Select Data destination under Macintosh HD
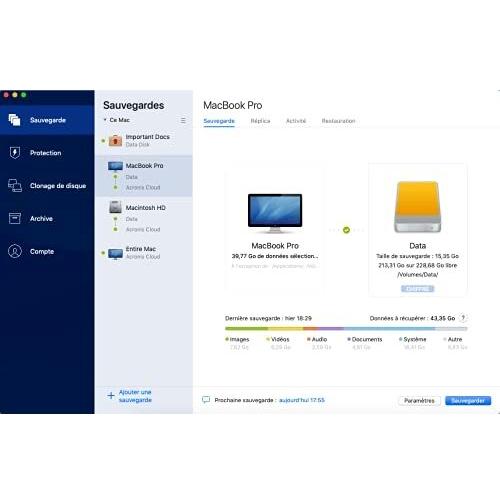 click(132, 219)
